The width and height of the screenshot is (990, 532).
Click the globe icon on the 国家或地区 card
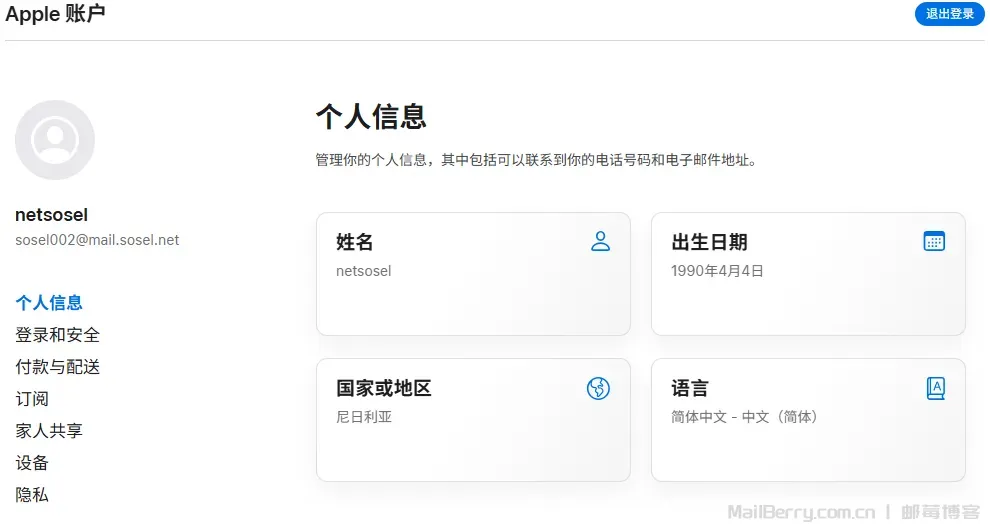coord(598,388)
